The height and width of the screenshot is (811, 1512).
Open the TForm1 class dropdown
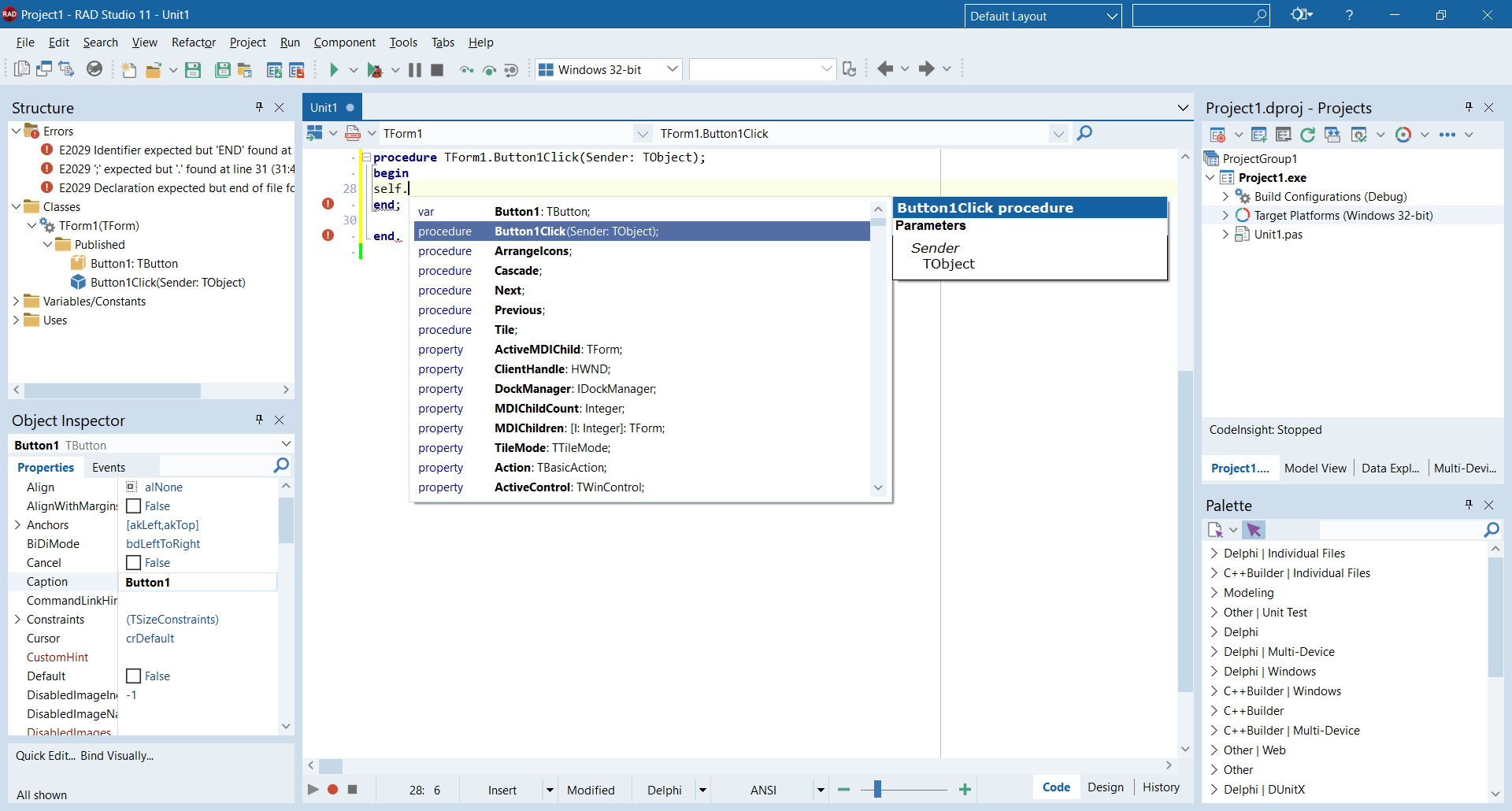(x=643, y=134)
